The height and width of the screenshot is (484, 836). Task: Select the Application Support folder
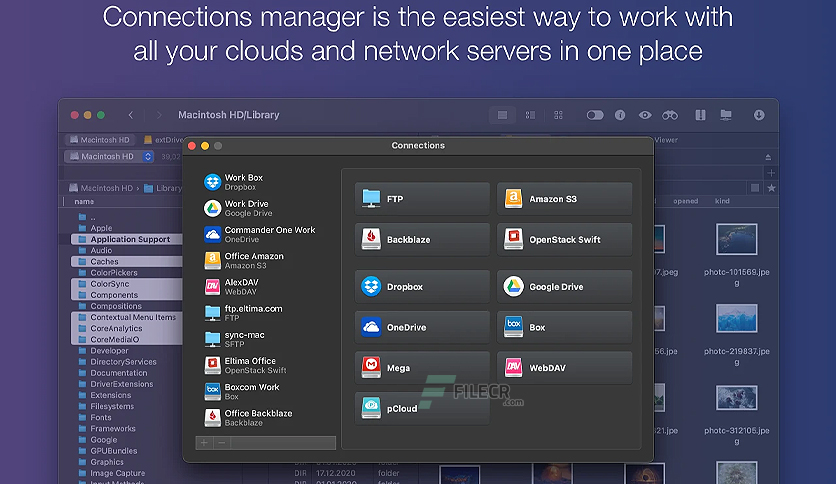[x=127, y=239]
